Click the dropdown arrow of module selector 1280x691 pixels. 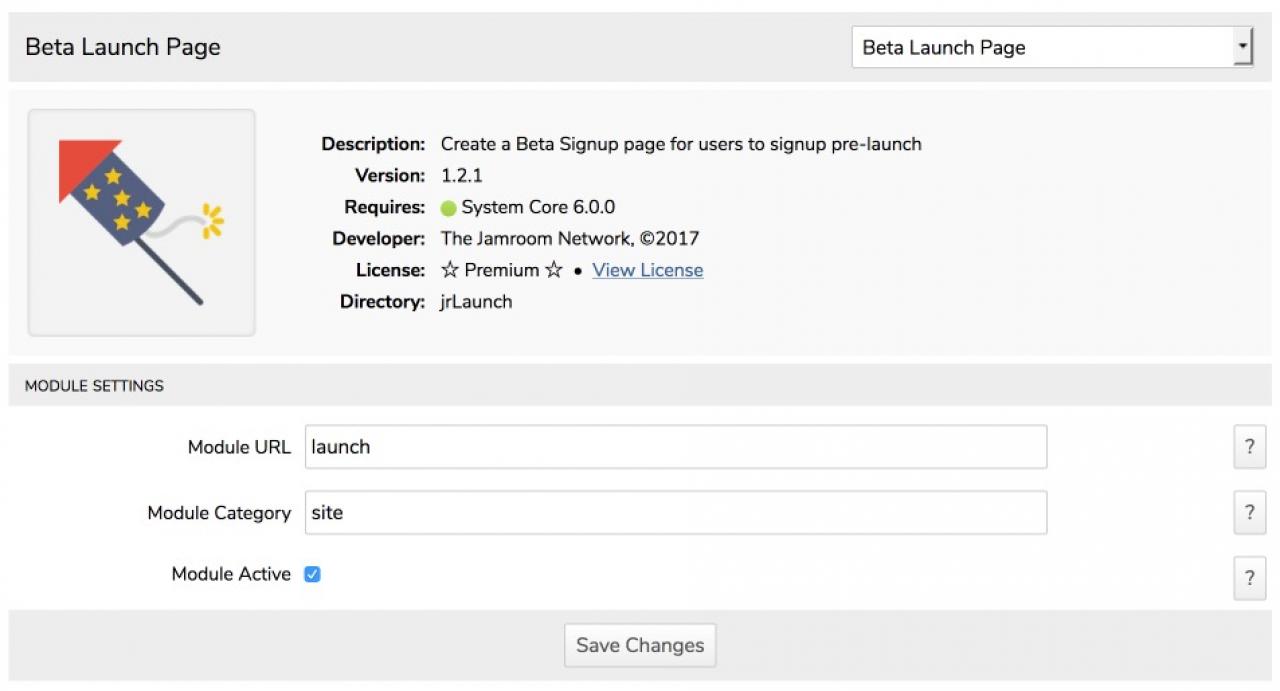[1242, 47]
